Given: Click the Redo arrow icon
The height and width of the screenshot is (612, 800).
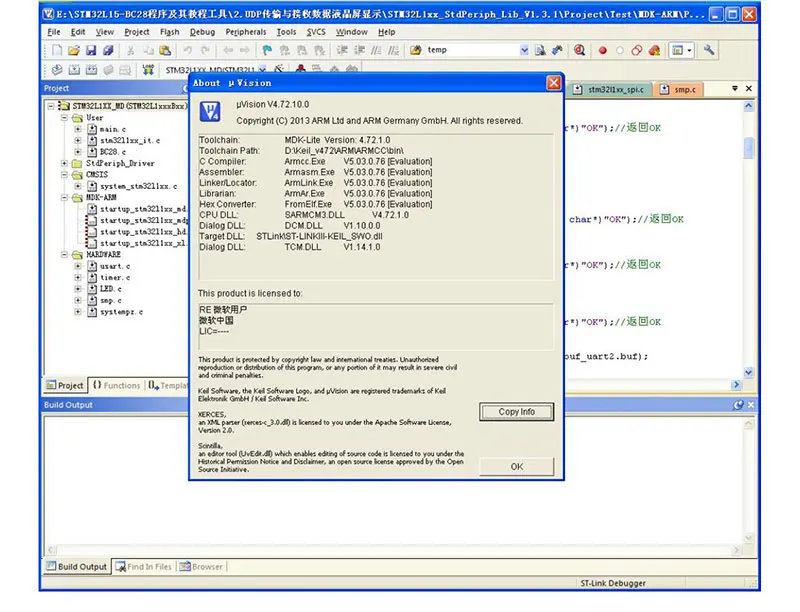Looking at the screenshot, I should [205, 50].
